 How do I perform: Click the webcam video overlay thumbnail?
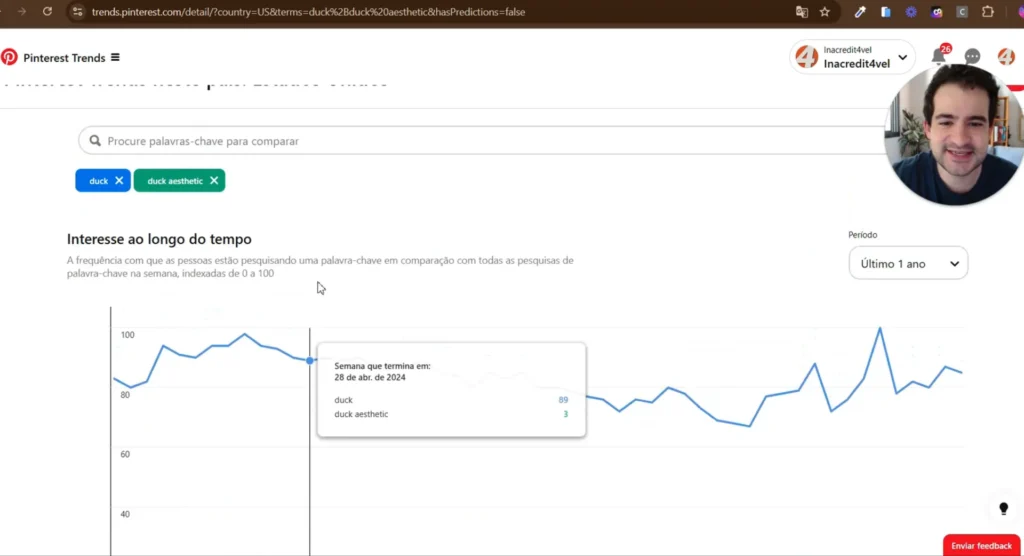(954, 135)
